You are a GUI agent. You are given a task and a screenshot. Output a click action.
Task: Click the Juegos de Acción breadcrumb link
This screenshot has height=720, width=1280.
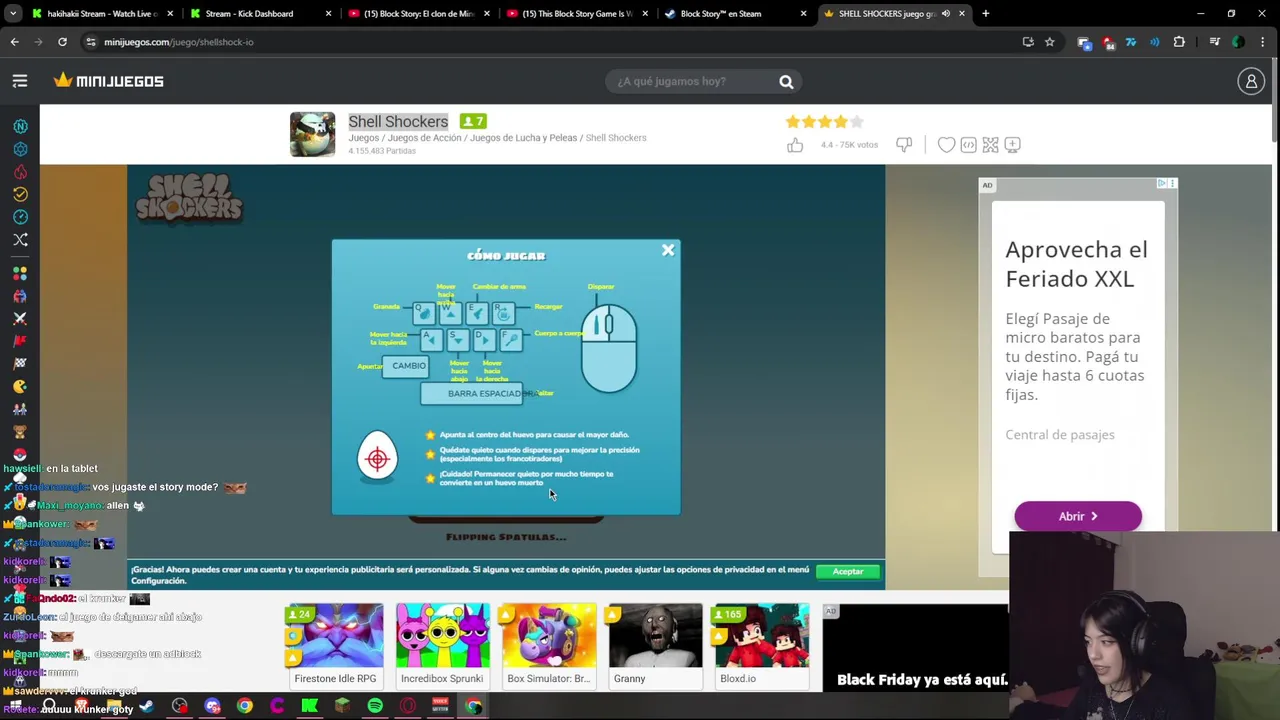[x=425, y=138]
